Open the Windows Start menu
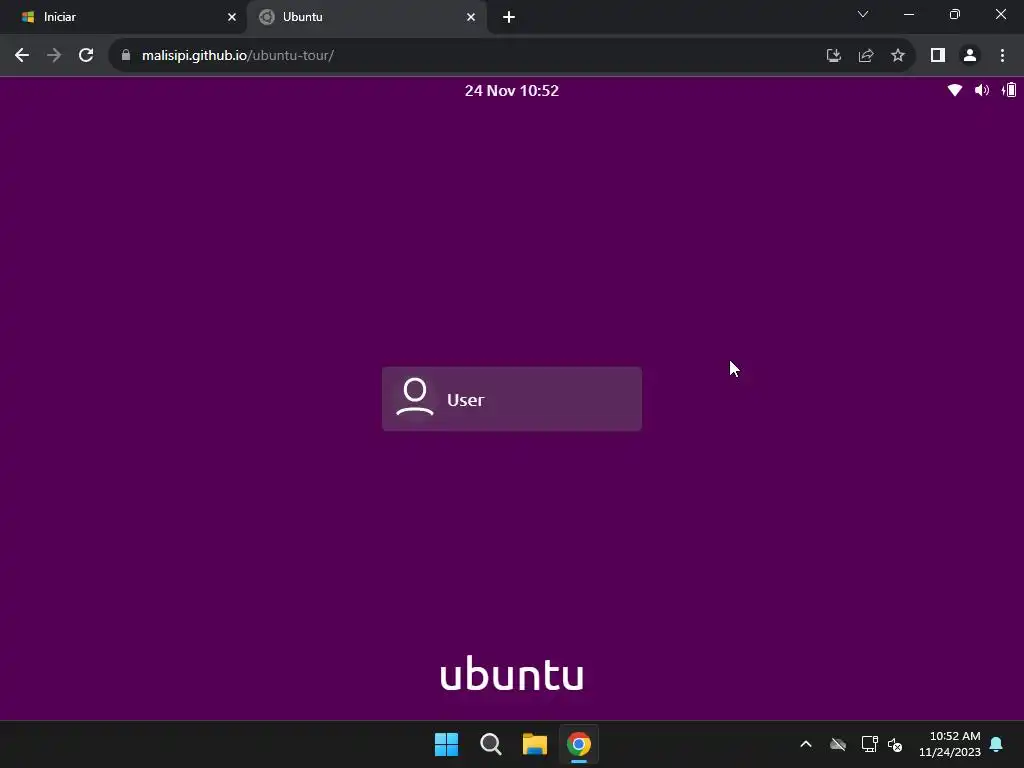 pos(447,744)
